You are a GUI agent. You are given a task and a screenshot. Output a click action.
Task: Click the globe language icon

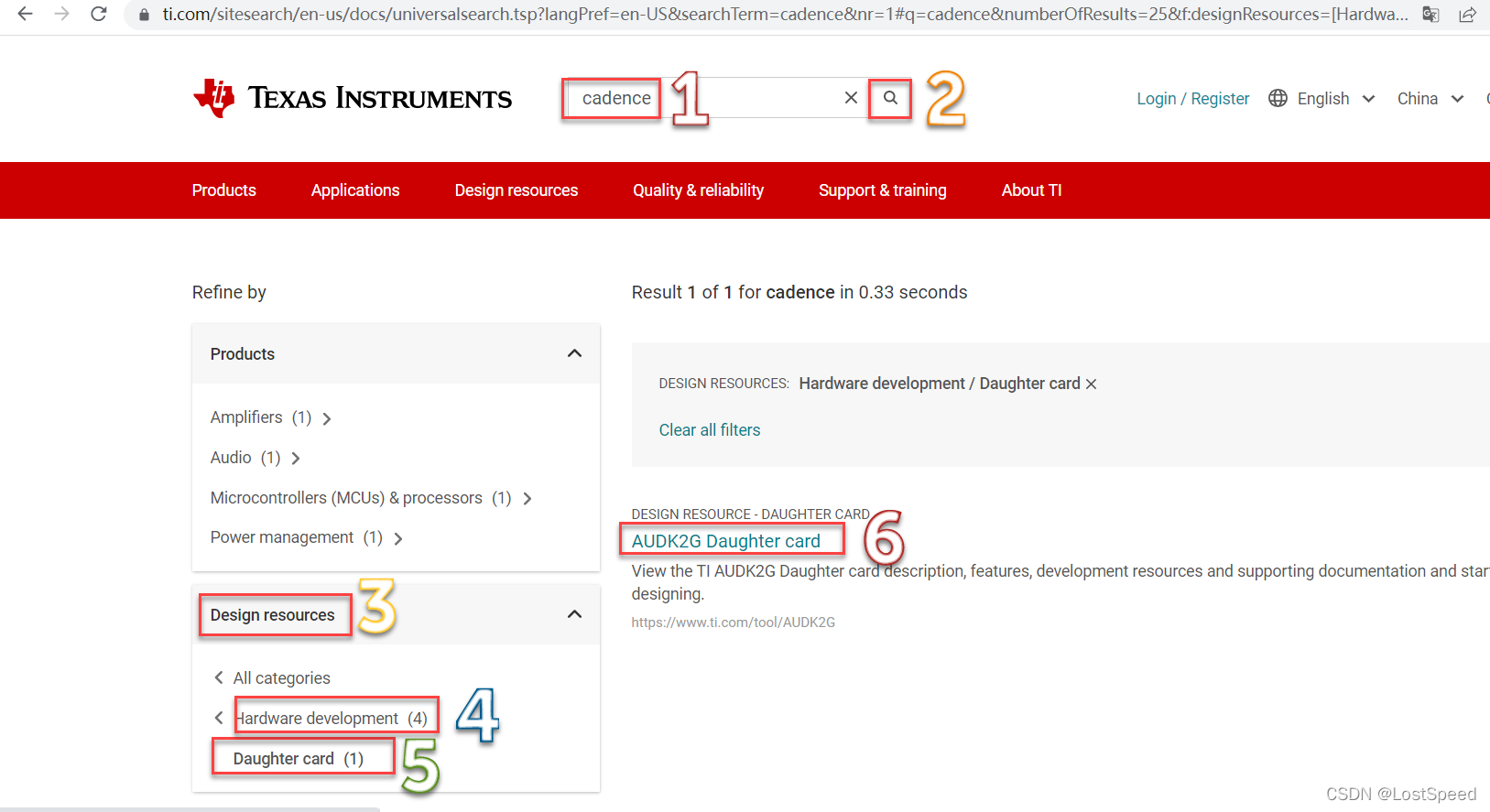[1278, 98]
